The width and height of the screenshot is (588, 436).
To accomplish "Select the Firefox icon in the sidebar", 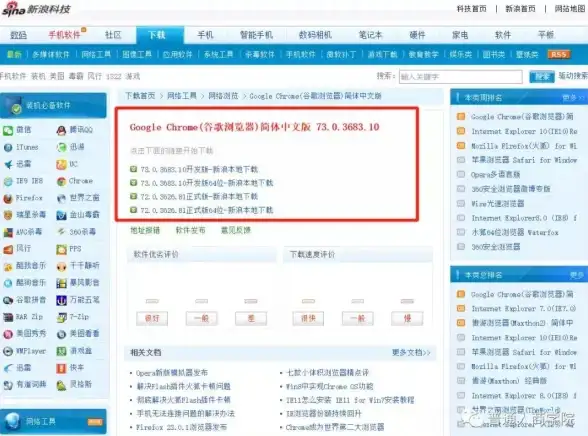I will [x=8, y=198].
